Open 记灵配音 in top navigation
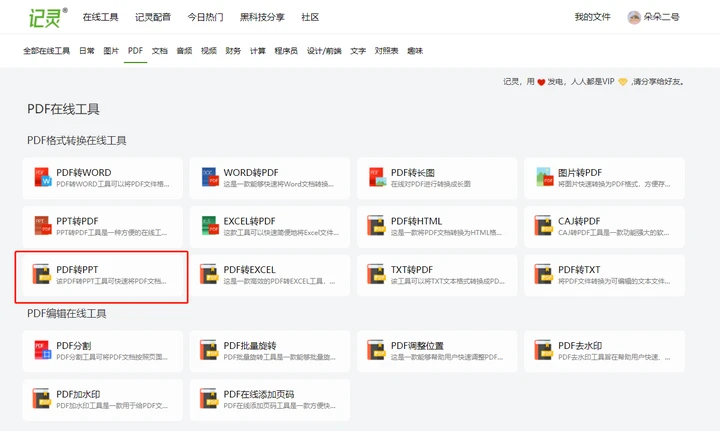Screen dimensions: 720x431 click(153, 17)
